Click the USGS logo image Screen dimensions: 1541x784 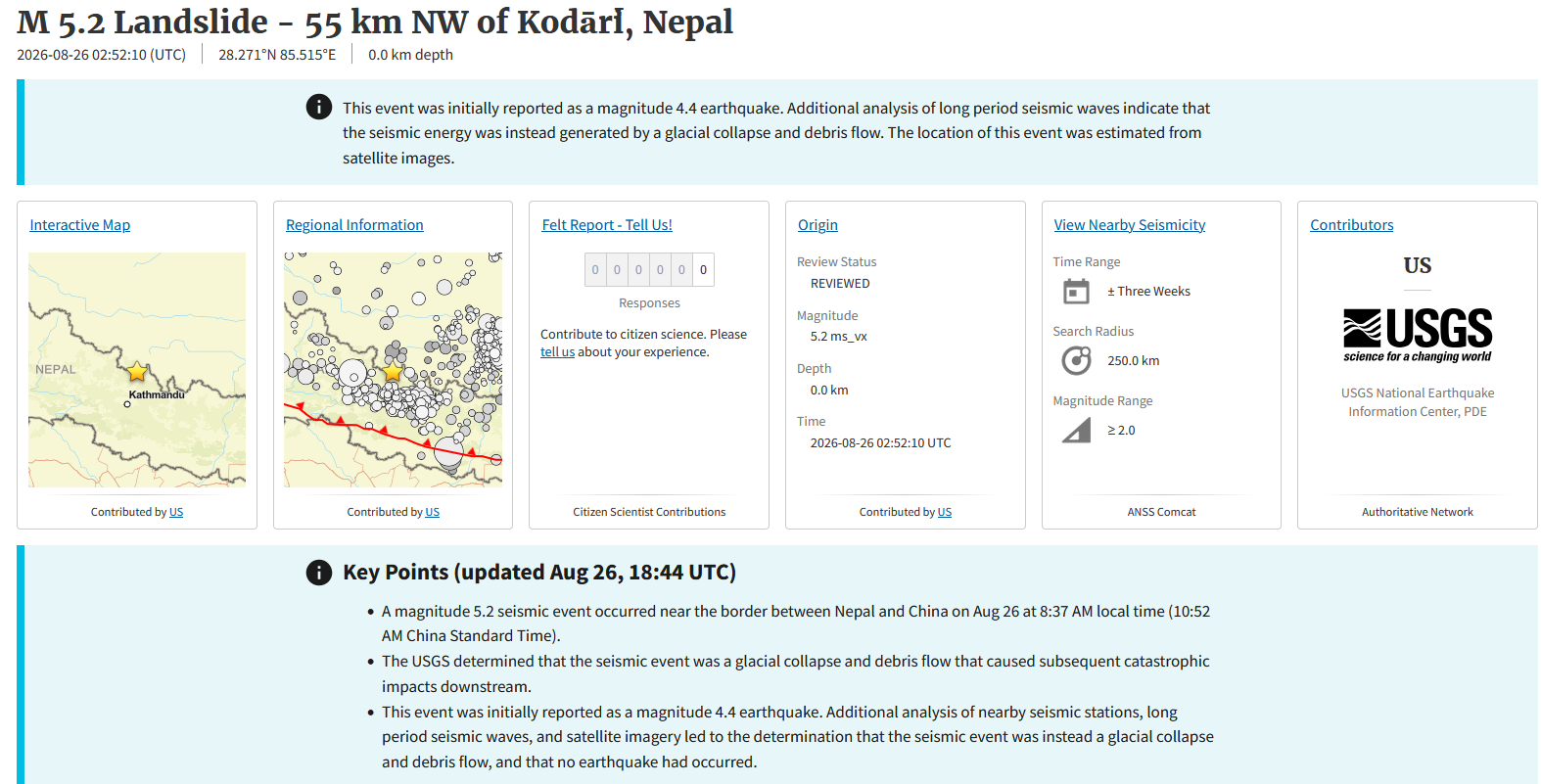tap(1418, 335)
